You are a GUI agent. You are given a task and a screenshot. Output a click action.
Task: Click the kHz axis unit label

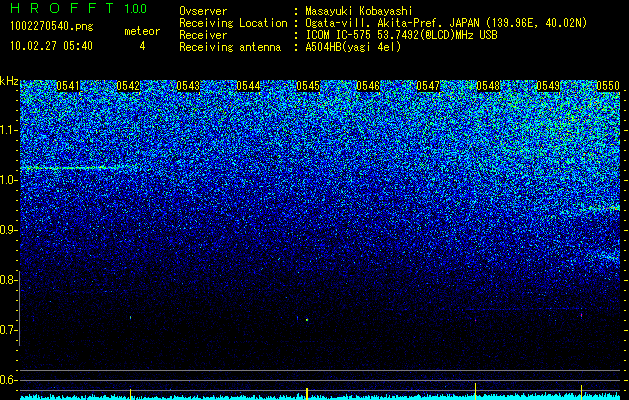point(9,81)
